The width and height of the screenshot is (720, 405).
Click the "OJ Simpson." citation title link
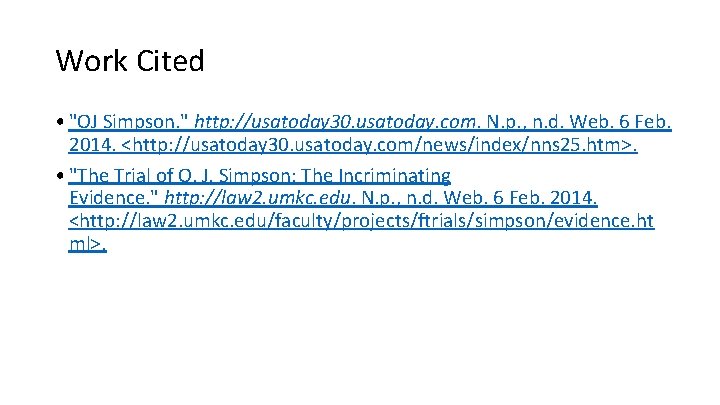point(129,122)
